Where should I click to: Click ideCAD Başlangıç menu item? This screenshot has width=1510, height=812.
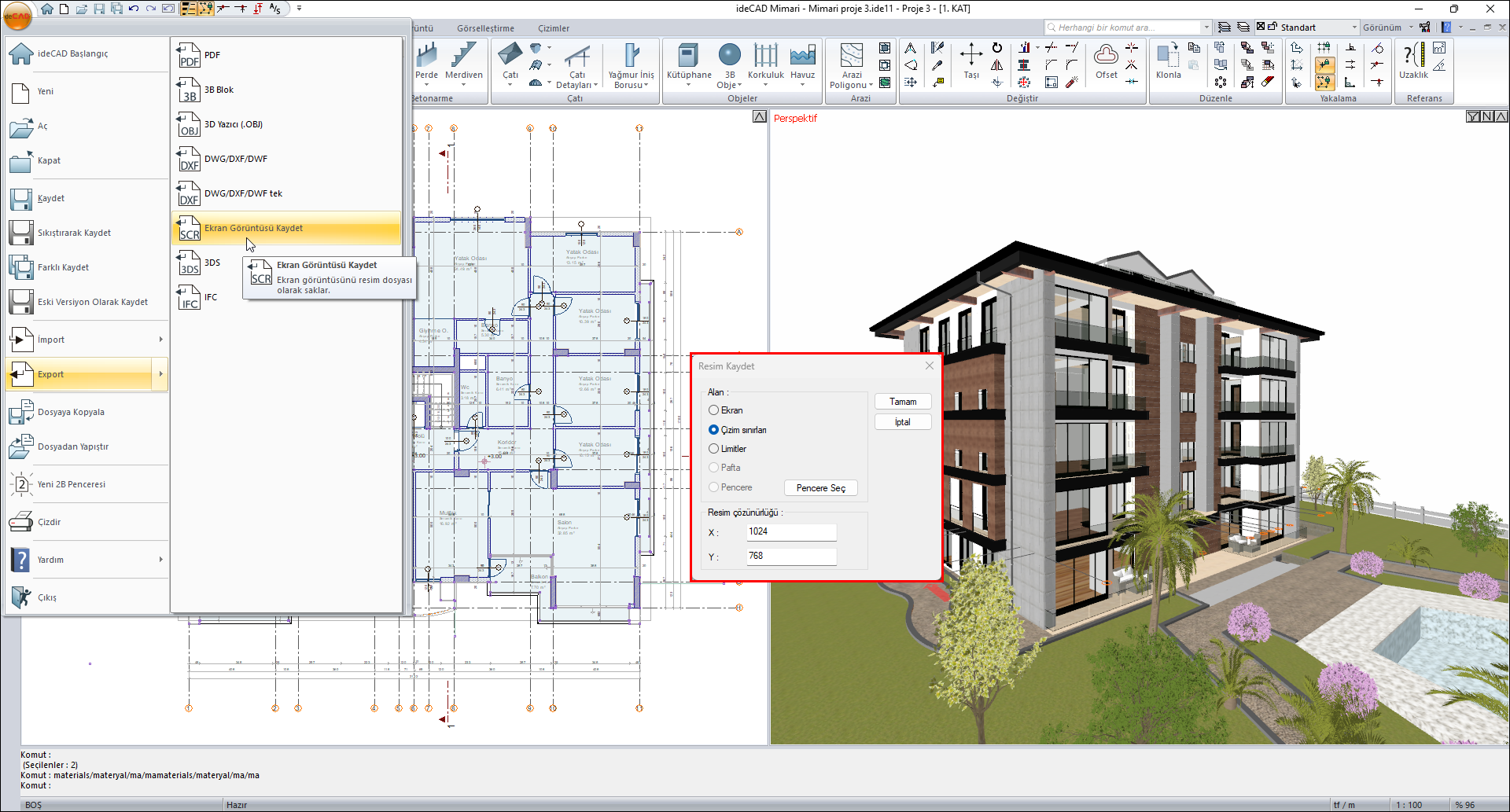coord(87,53)
